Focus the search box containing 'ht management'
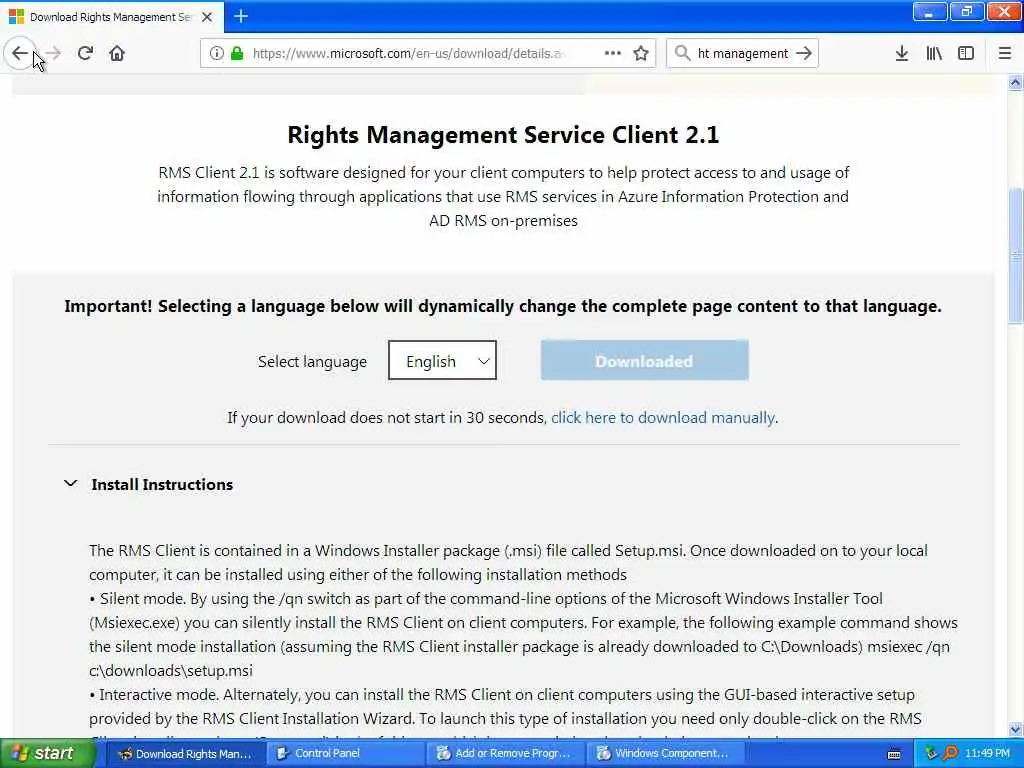This screenshot has height=768, width=1024. [743, 53]
